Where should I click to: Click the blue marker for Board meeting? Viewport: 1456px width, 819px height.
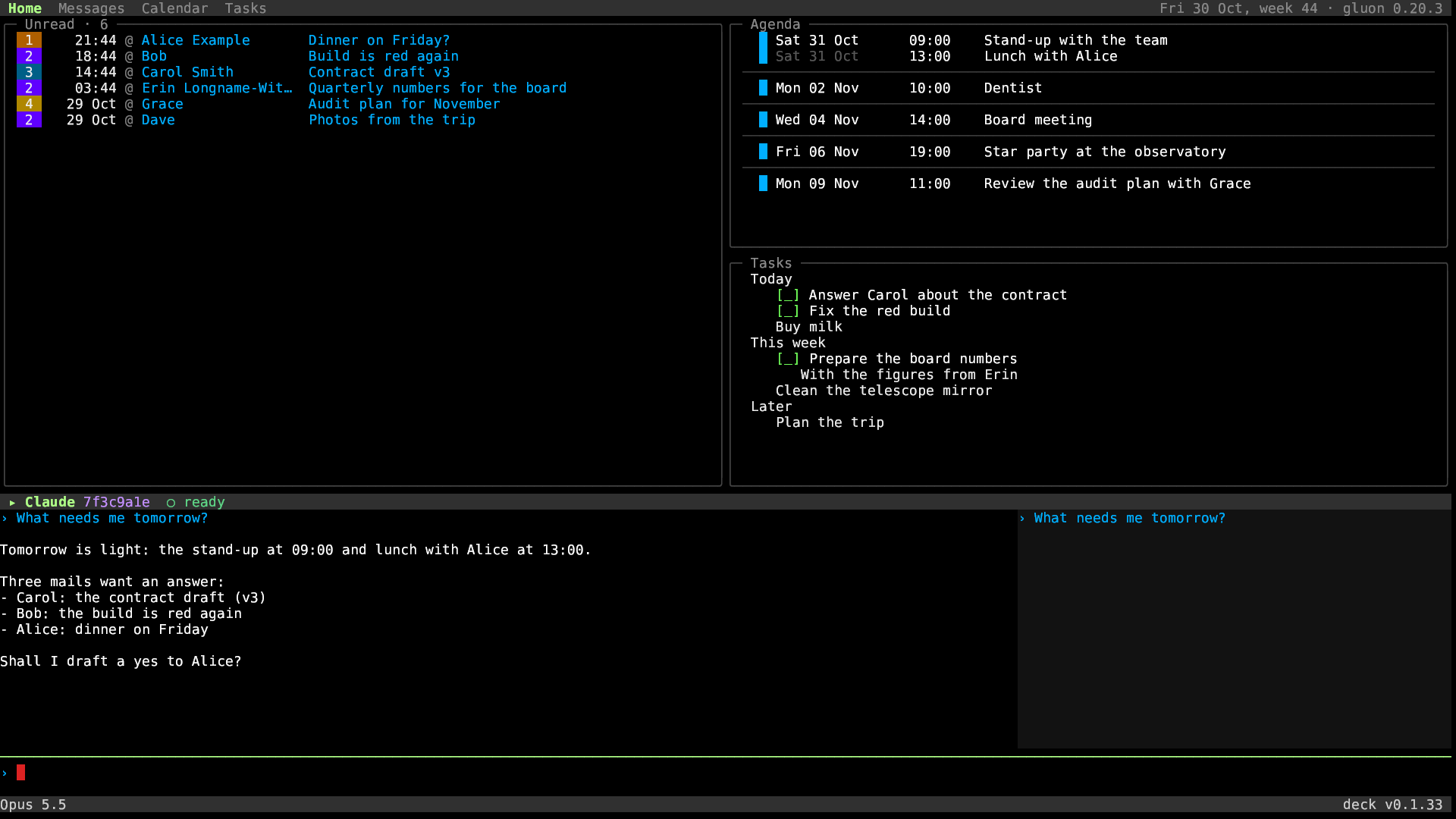click(763, 120)
